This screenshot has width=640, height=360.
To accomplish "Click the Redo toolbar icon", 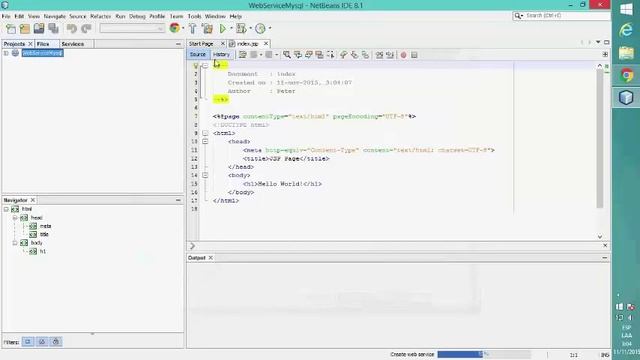I will [86, 29].
